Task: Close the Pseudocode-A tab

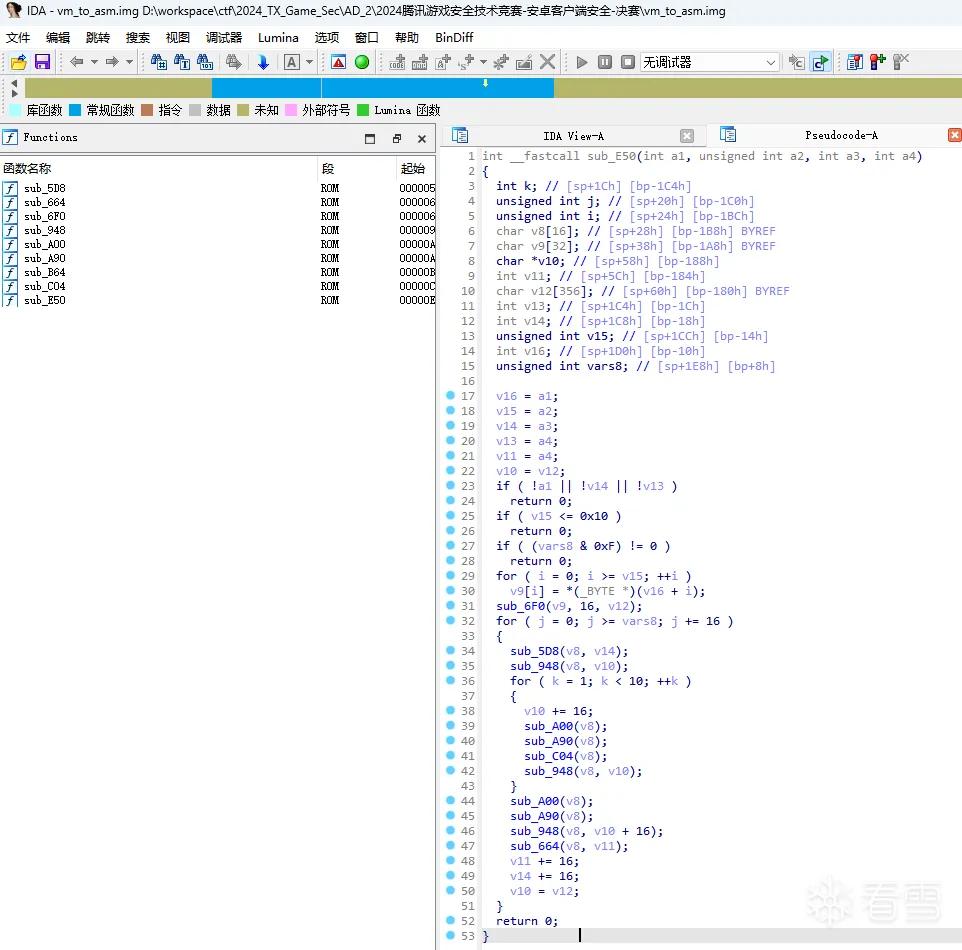Action: (x=955, y=135)
